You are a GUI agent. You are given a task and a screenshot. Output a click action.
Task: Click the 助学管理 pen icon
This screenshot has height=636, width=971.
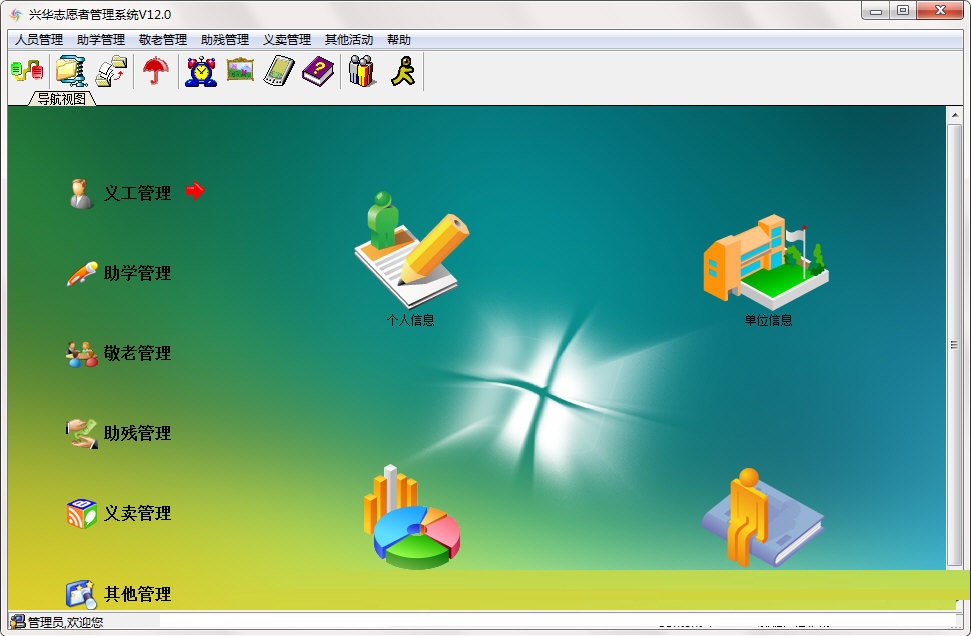point(82,274)
